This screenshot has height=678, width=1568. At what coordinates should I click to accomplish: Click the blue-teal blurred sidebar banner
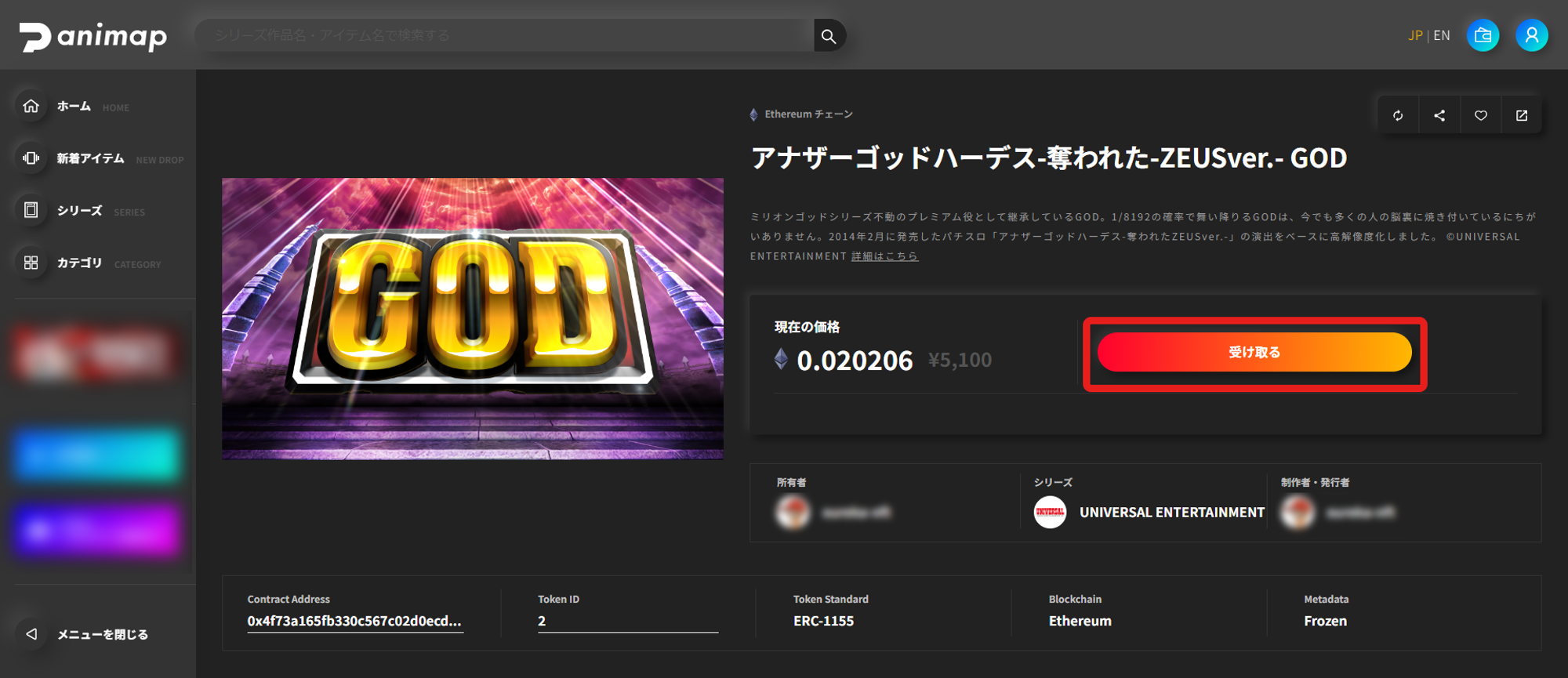click(x=96, y=454)
